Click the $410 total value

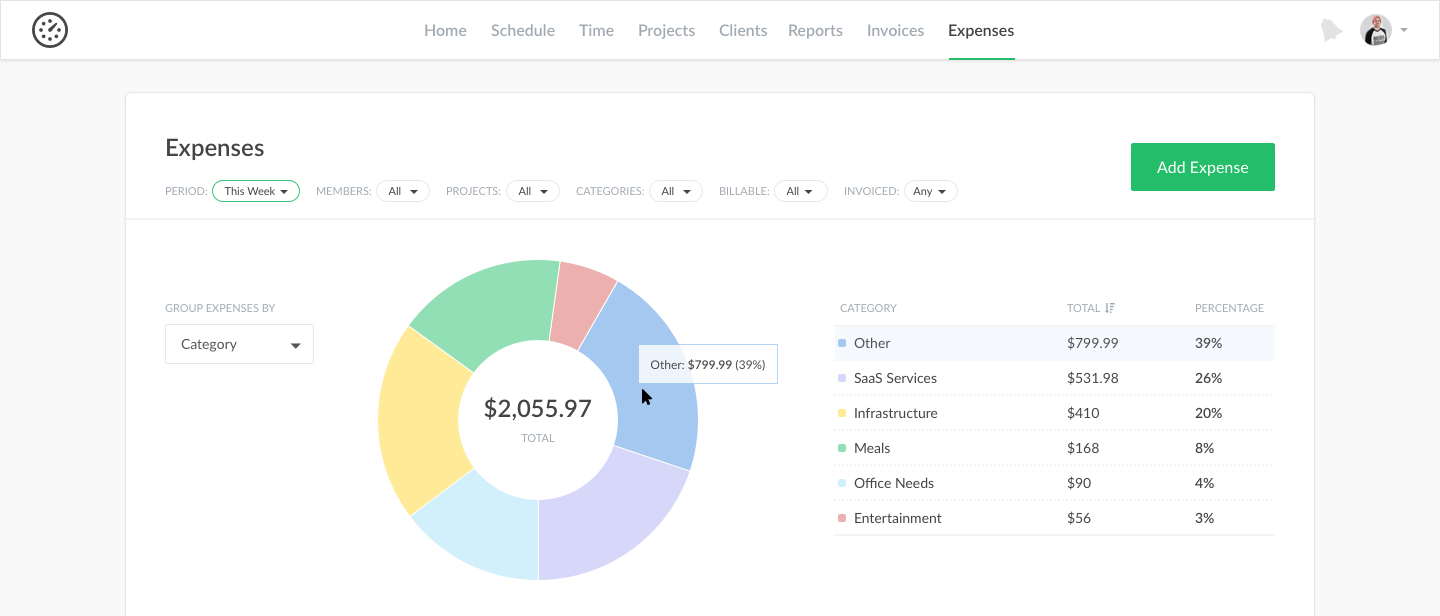click(1083, 413)
